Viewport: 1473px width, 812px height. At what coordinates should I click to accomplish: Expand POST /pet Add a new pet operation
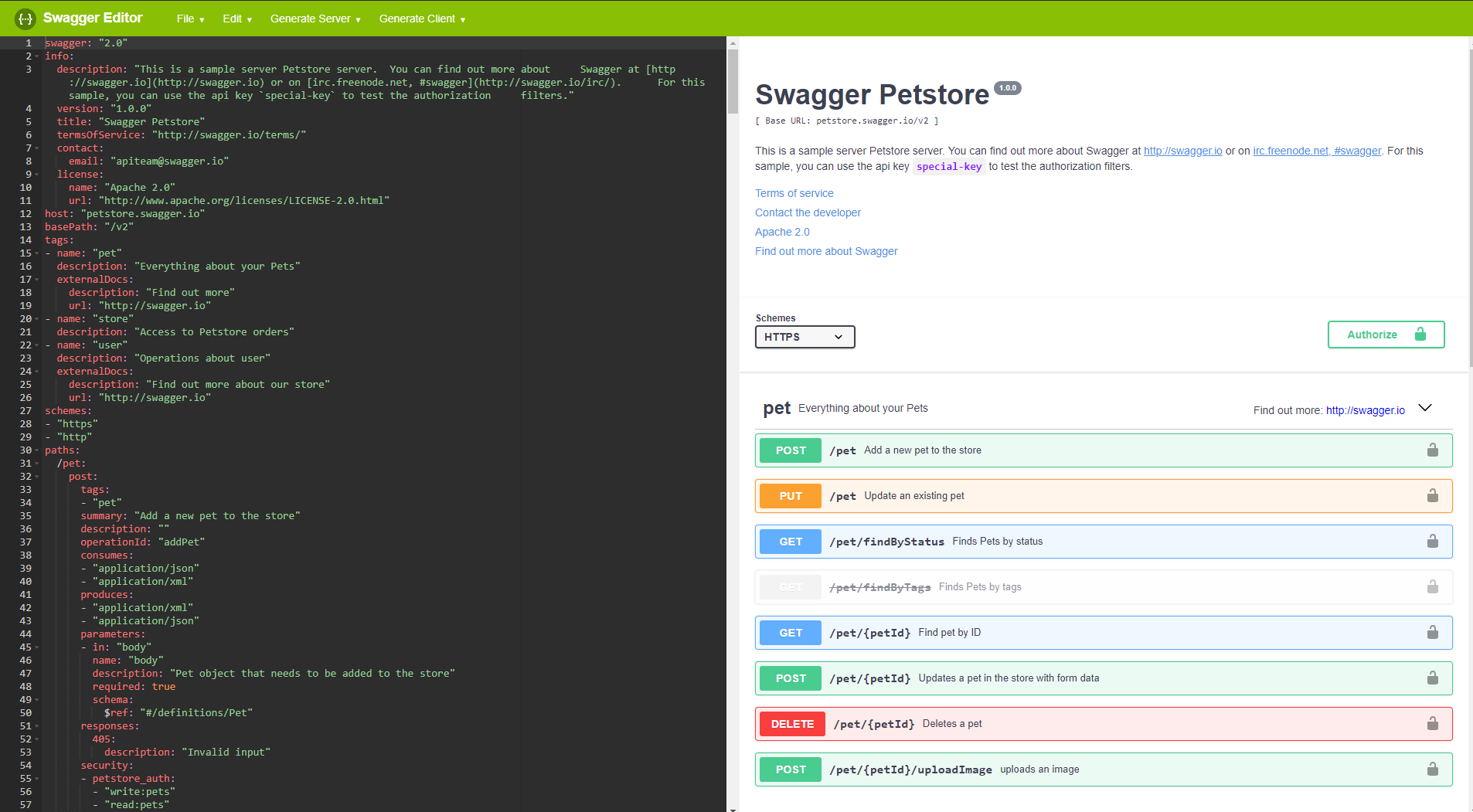[1104, 450]
